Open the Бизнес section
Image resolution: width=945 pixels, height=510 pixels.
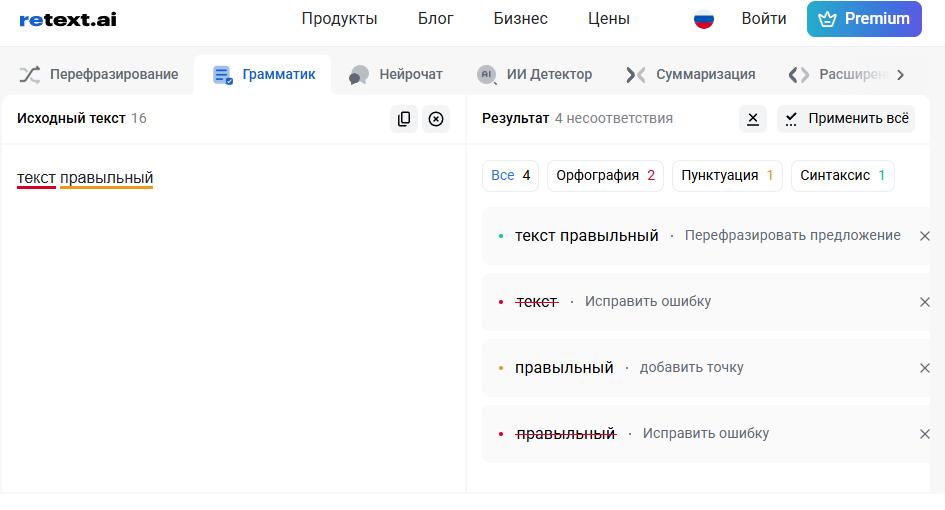[x=521, y=19]
